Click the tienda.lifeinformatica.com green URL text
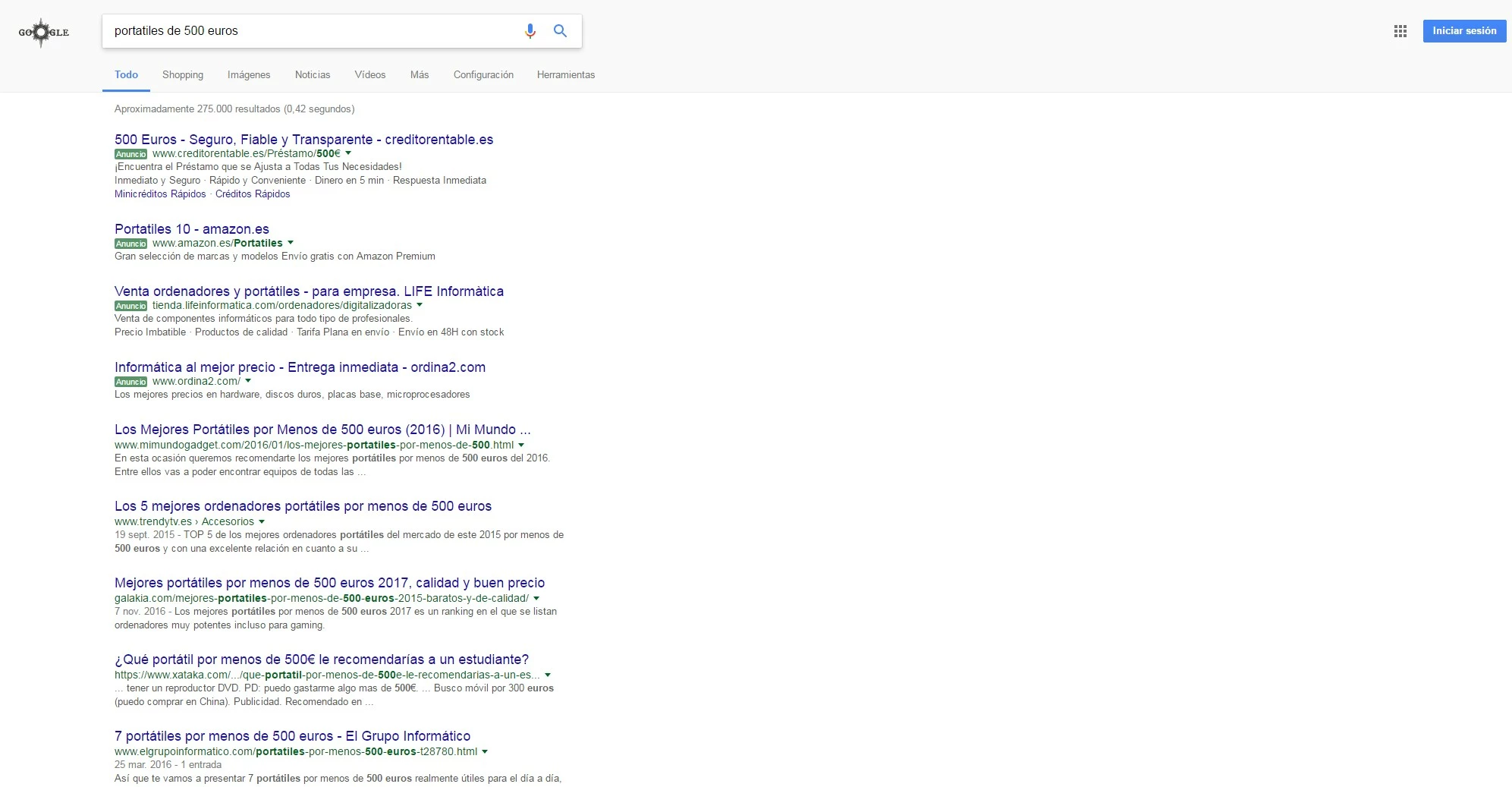Image resolution: width=1512 pixels, height=787 pixels. pyautogui.click(x=282, y=305)
